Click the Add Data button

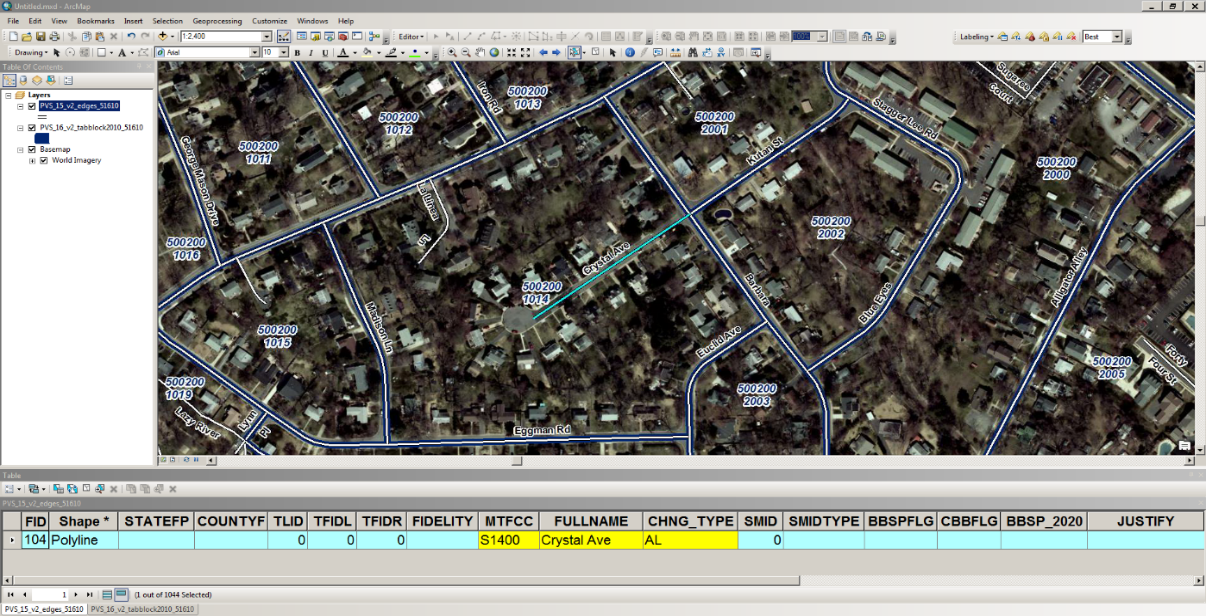pos(163,36)
